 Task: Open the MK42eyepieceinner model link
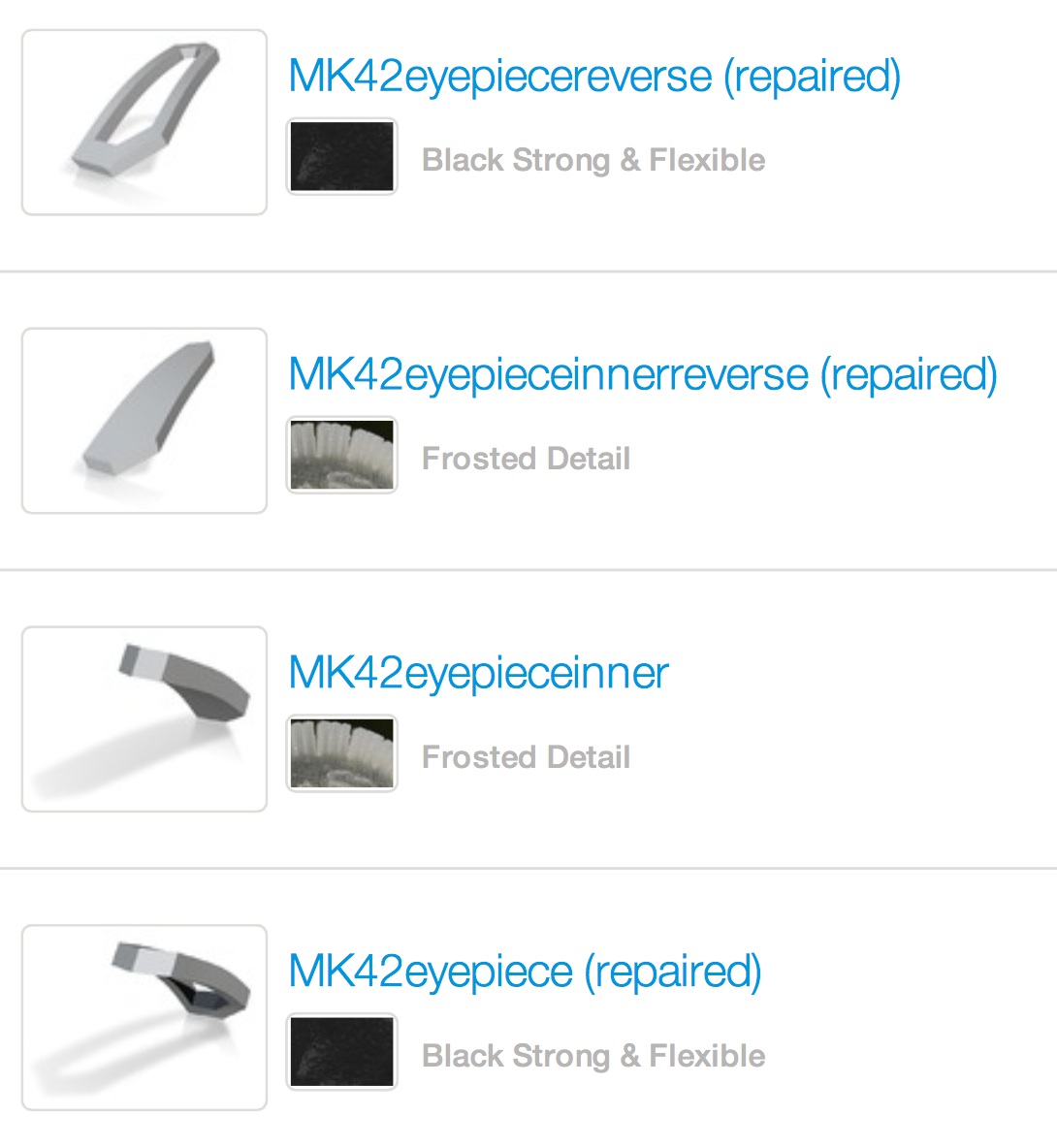click(479, 674)
